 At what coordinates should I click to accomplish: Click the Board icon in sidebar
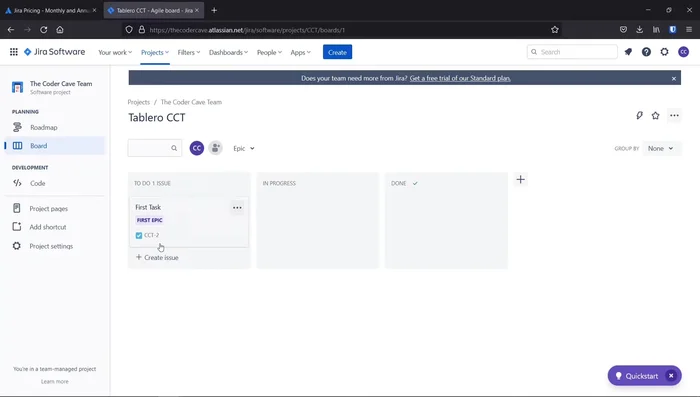click(17, 146)
